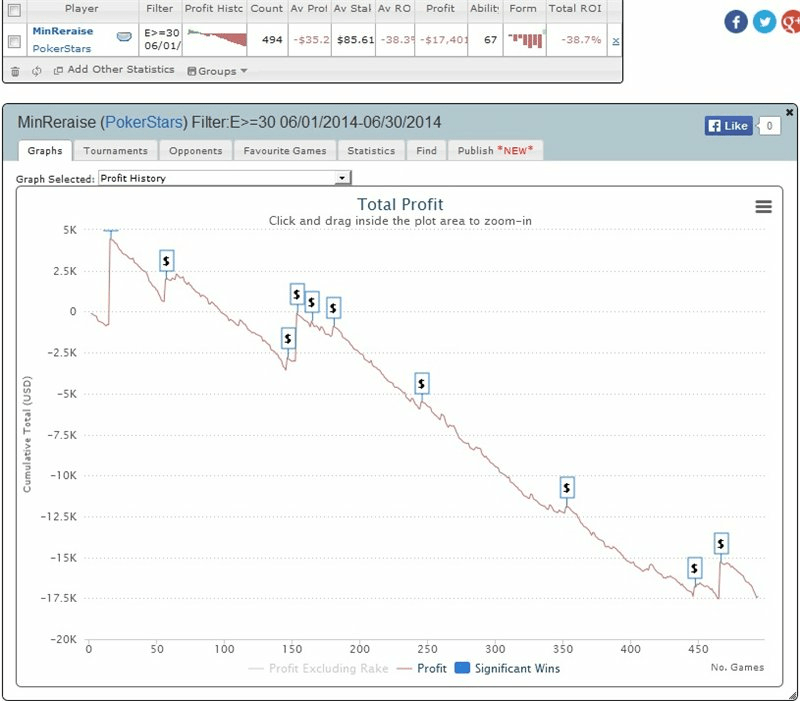
Task: Click the Av Stake value $85.61
Action: [355, 40]
